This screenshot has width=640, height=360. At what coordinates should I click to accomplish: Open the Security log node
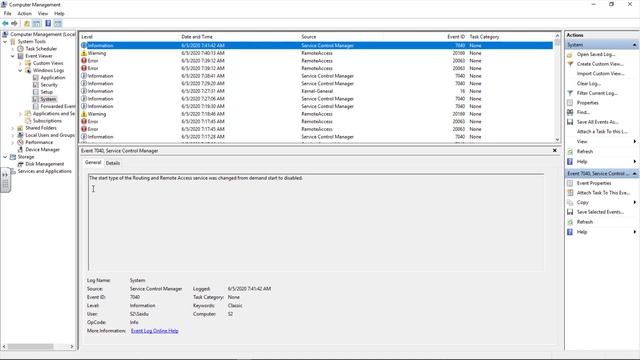tap(49, 85)
